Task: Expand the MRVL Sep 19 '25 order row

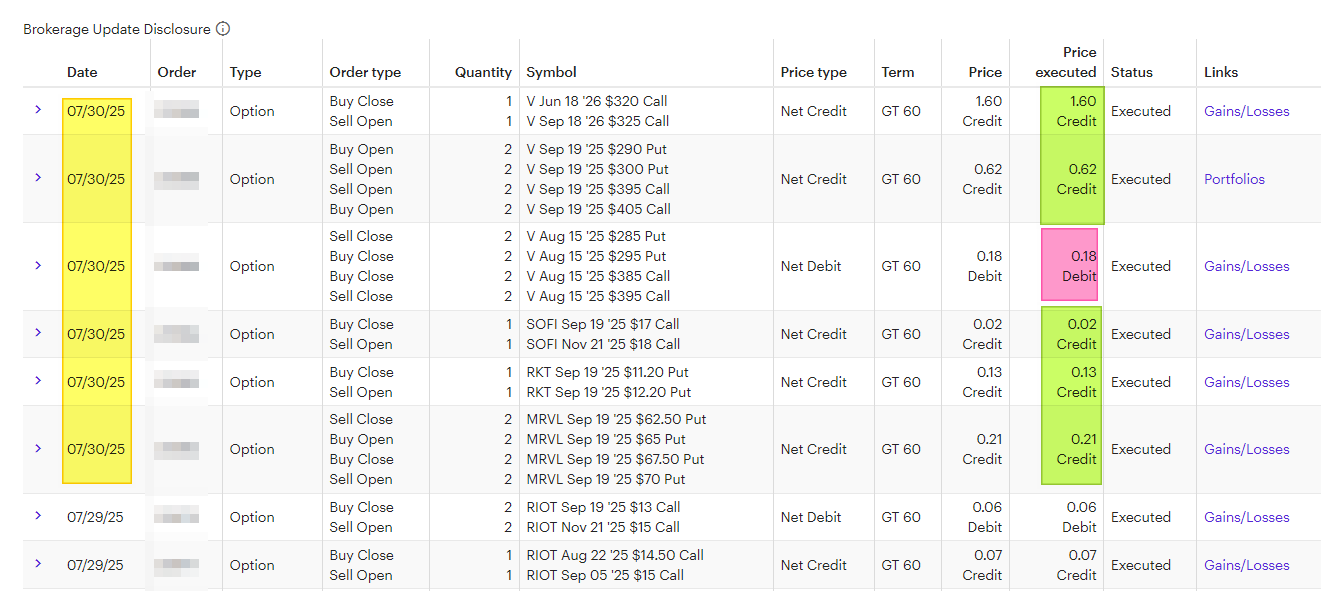Action: click(38, 448)
